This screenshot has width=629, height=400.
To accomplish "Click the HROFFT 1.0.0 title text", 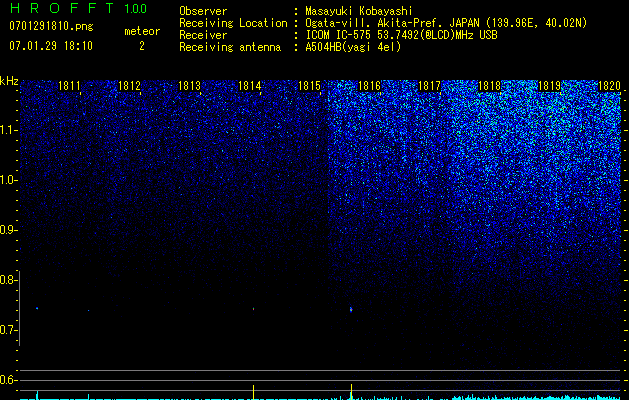I will point(78,8).
